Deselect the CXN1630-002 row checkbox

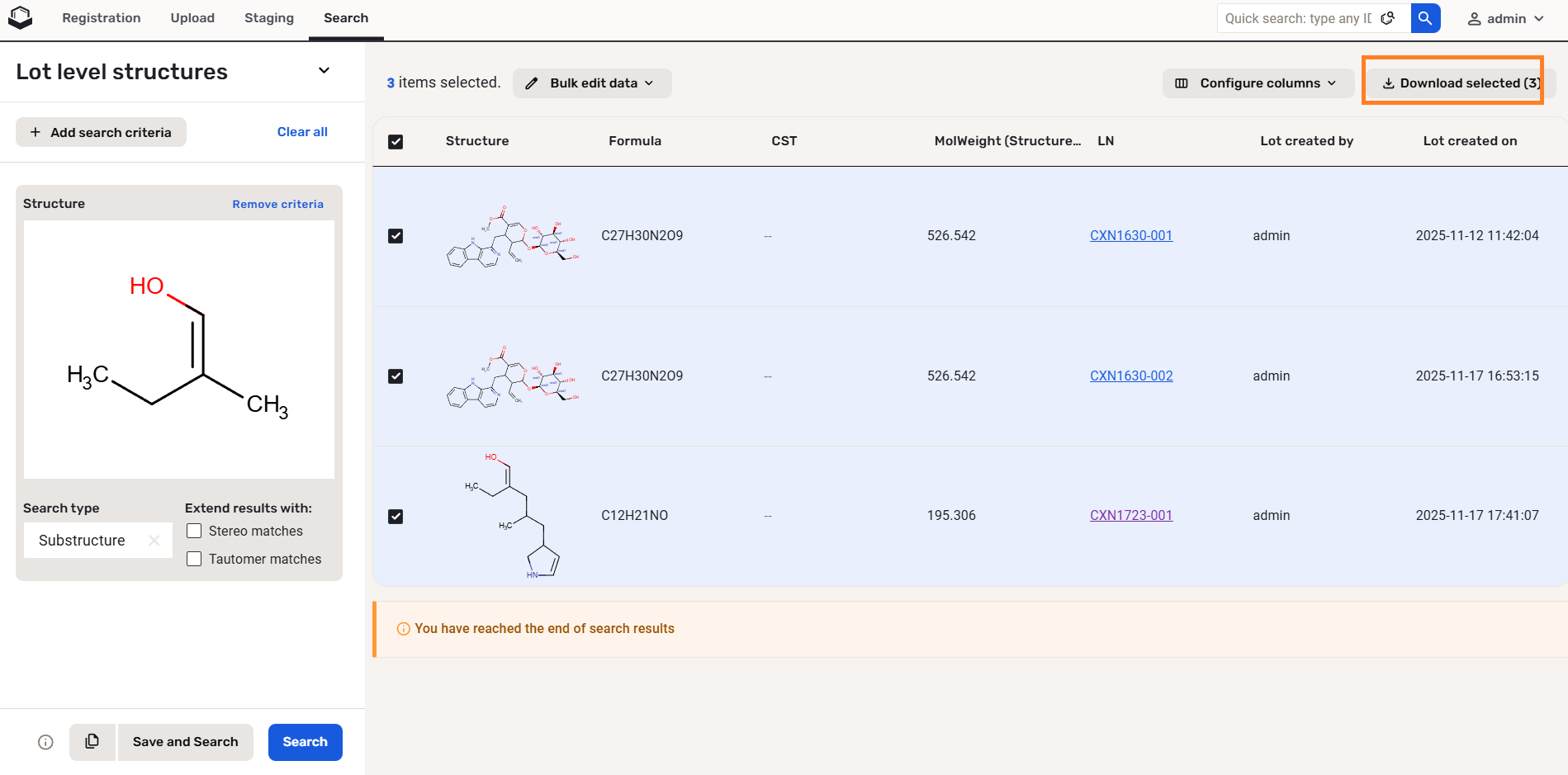[x=396, y=376]
